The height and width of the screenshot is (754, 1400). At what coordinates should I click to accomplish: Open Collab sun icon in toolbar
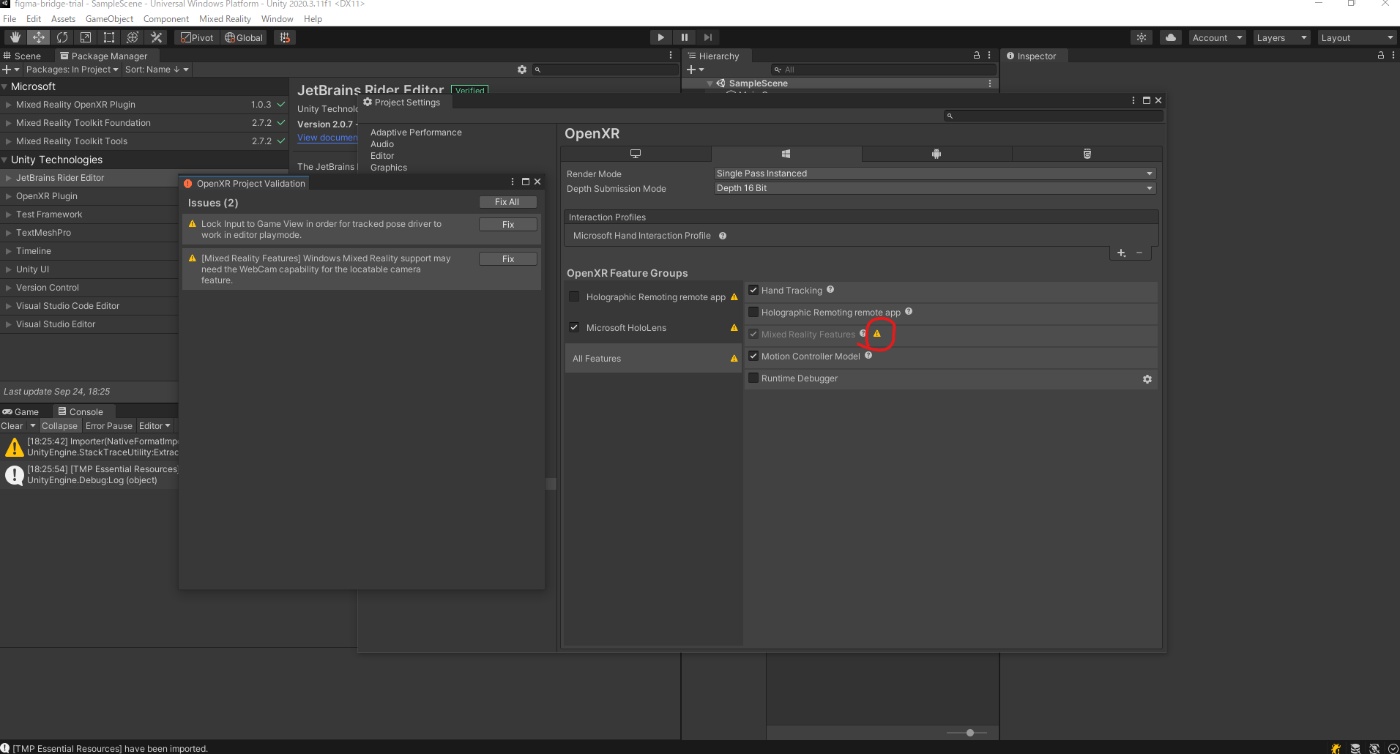pos(1141,37)
